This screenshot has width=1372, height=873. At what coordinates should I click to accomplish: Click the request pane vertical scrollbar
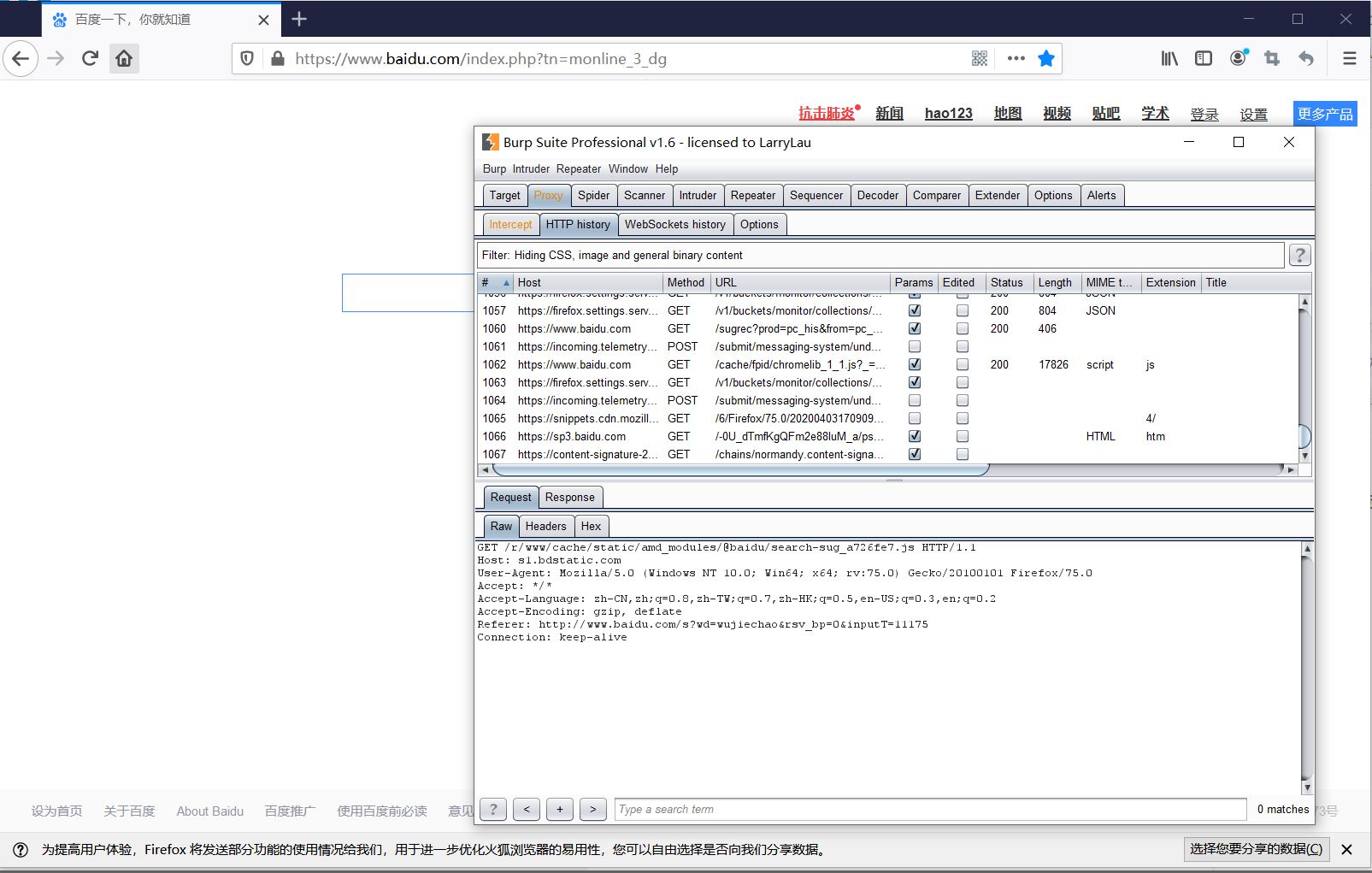pyautogui.click(x=1307, y=667)
